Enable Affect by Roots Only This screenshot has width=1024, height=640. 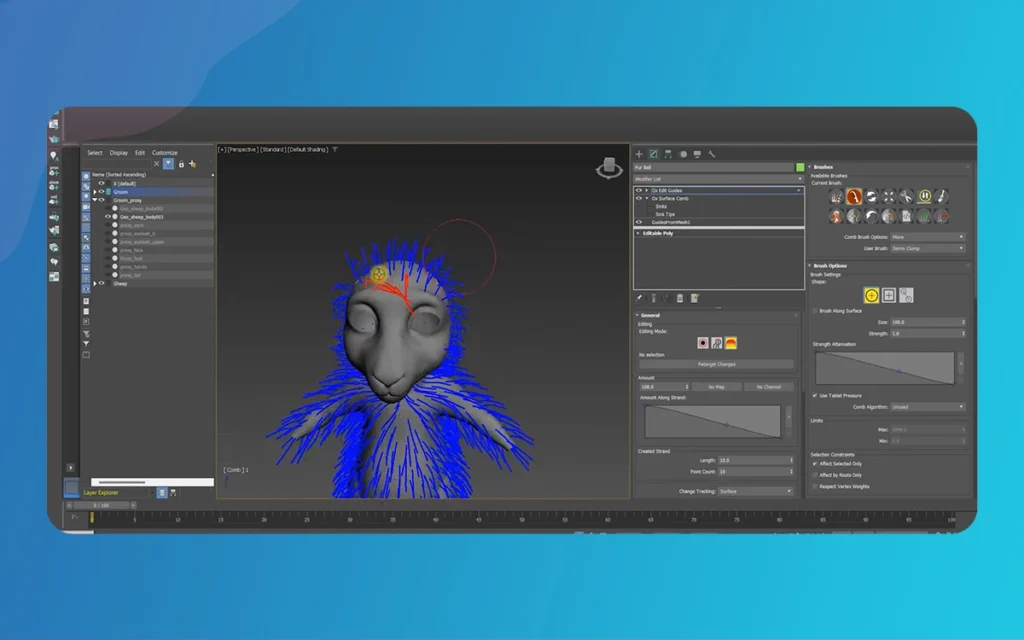pos(815,475)
